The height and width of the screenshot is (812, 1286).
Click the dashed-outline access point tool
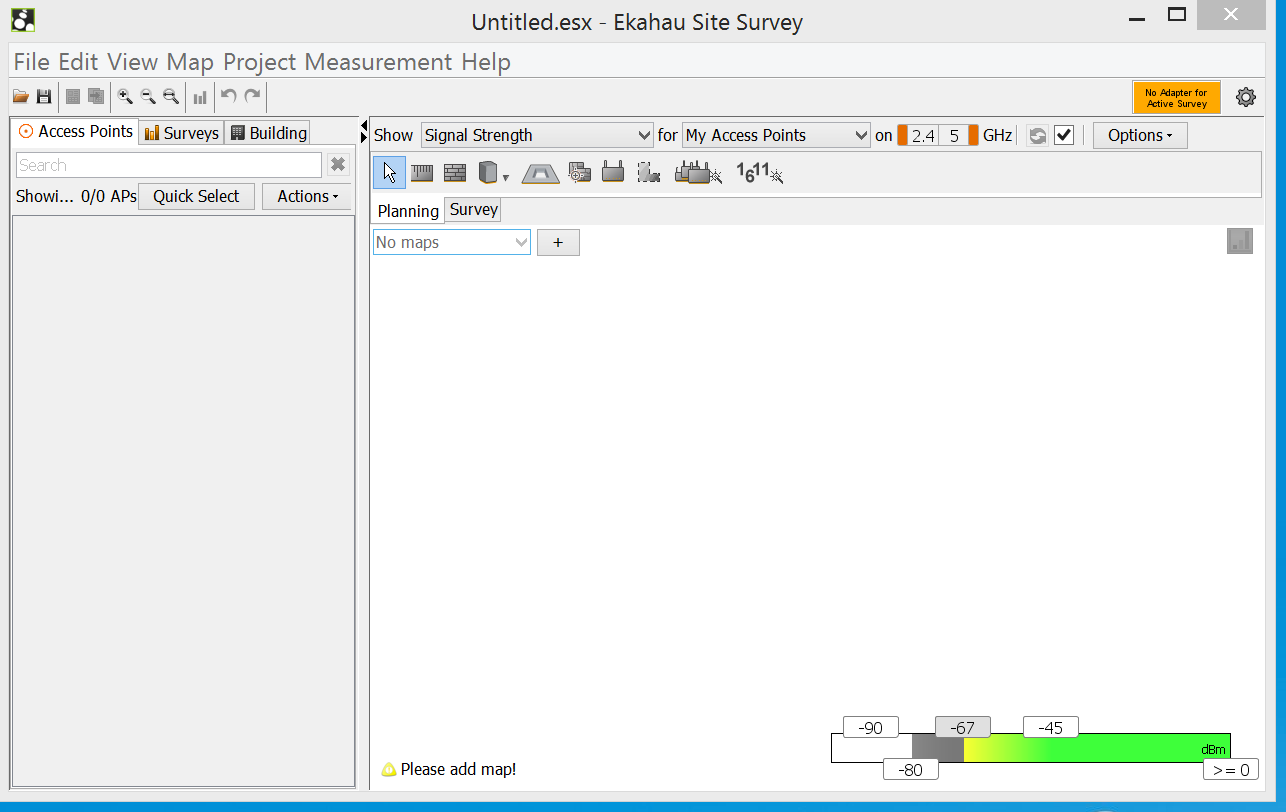pos(648,172)
